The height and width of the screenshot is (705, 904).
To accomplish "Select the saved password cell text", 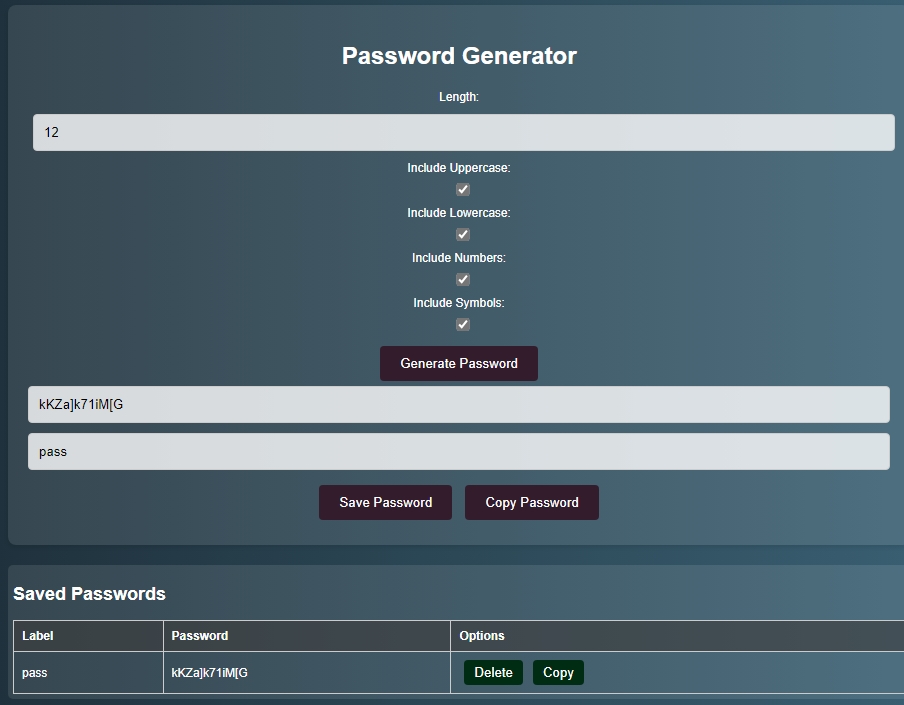I will pos(209,673).
